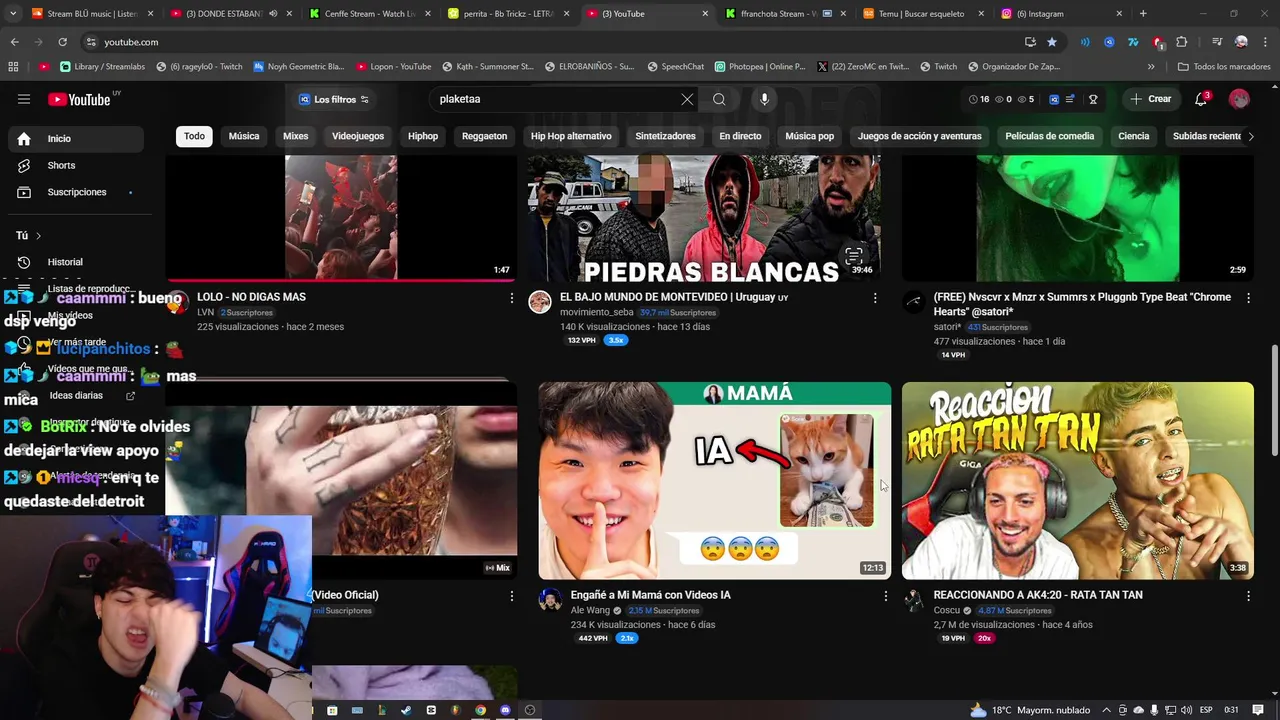
Task: Open the PIEDRAS BLANCAS video thumbnail
Action: coord(704,218)
